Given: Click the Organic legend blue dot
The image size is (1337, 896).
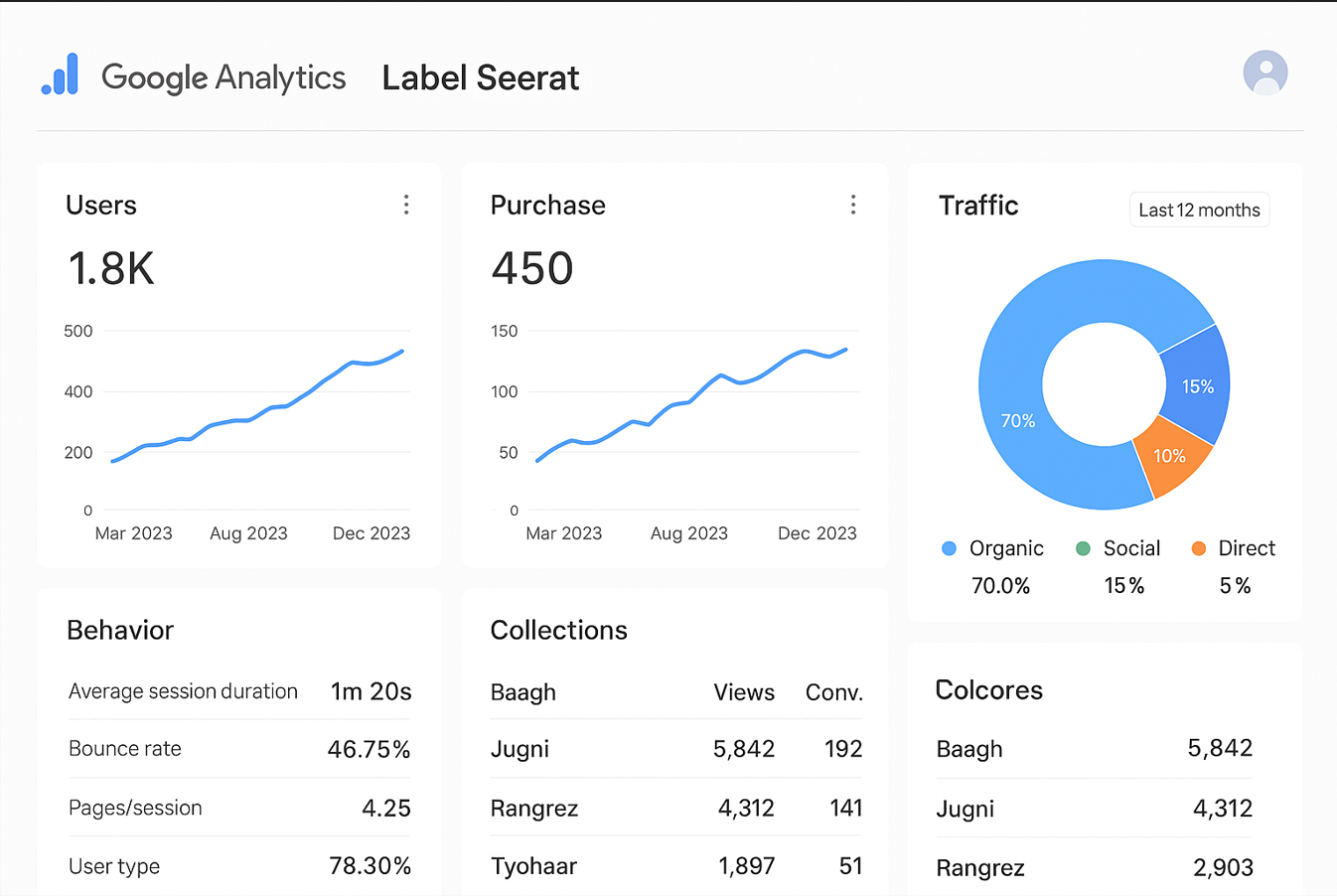Looking at the screenshot, I should (949, 548).
